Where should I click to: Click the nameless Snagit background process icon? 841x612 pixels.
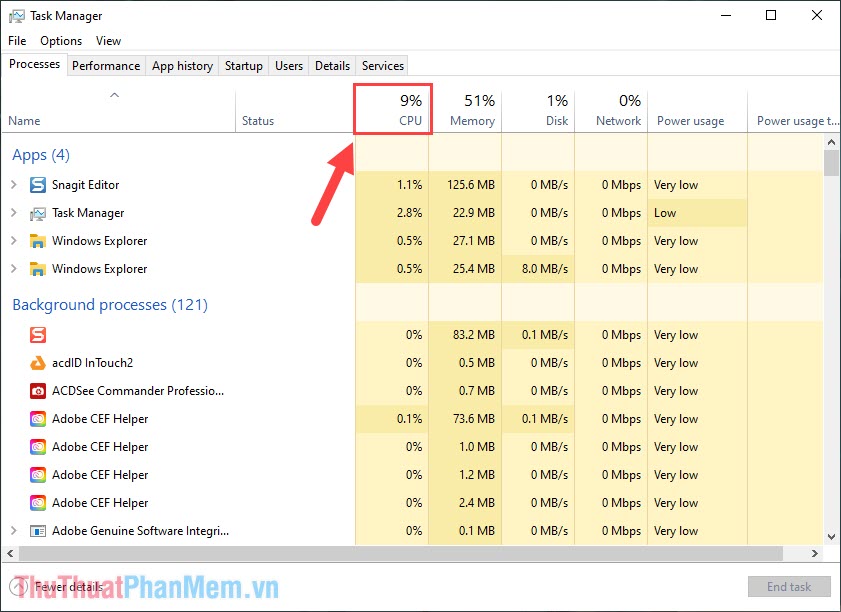pyautogui.click(x=38, y=335)
